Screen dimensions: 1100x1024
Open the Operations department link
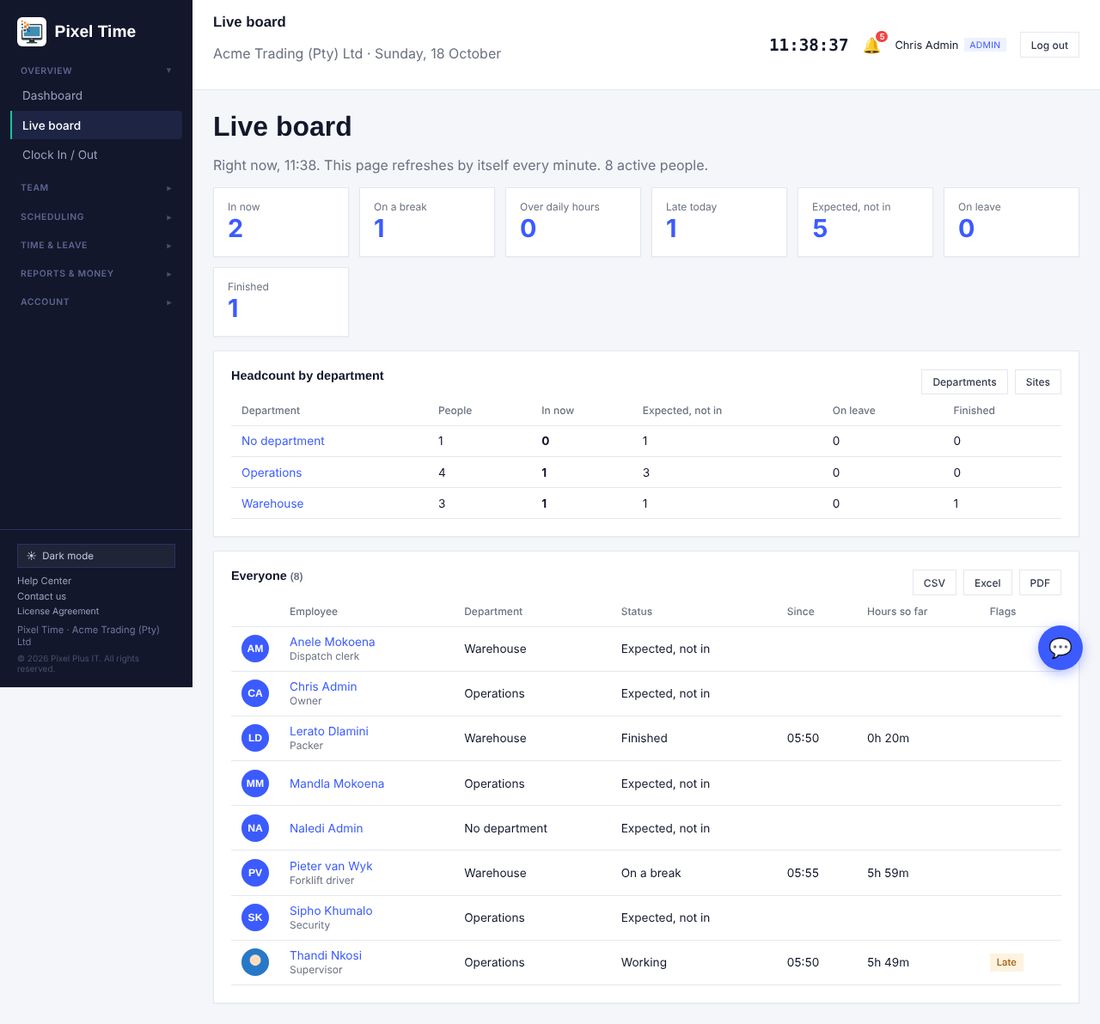pos(271,473)
